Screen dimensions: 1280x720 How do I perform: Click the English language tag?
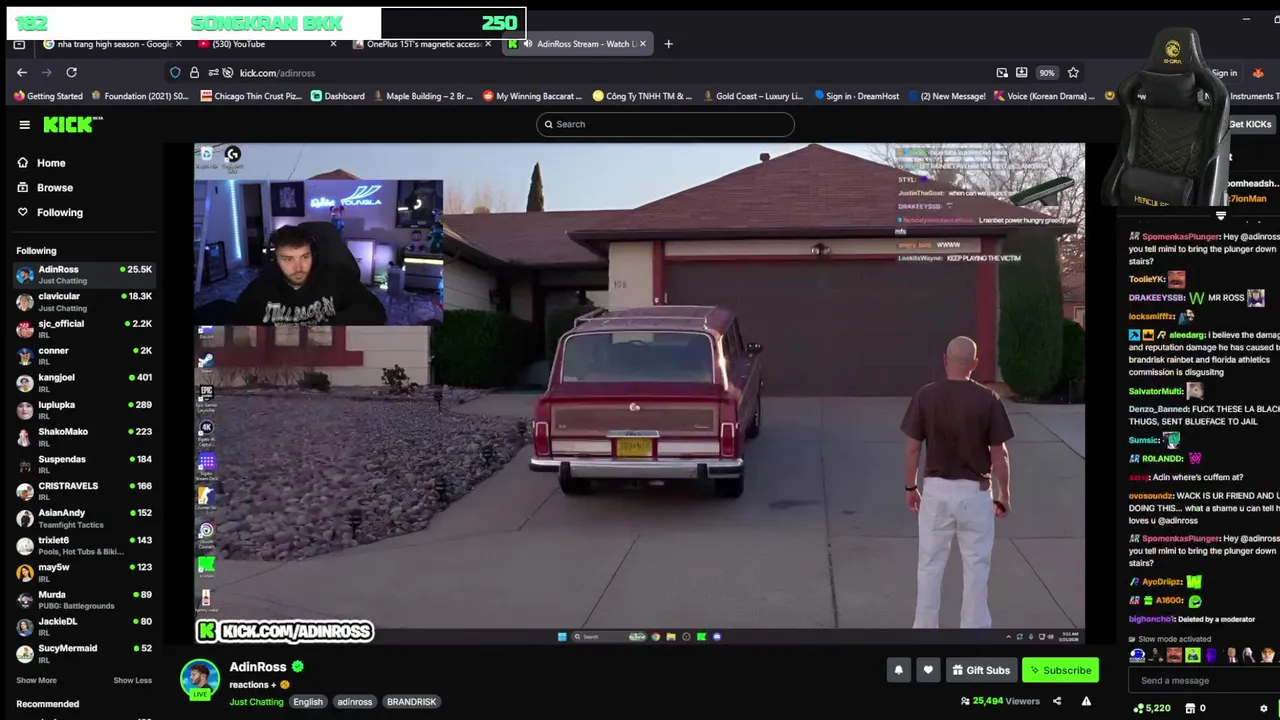pos(308,702)
